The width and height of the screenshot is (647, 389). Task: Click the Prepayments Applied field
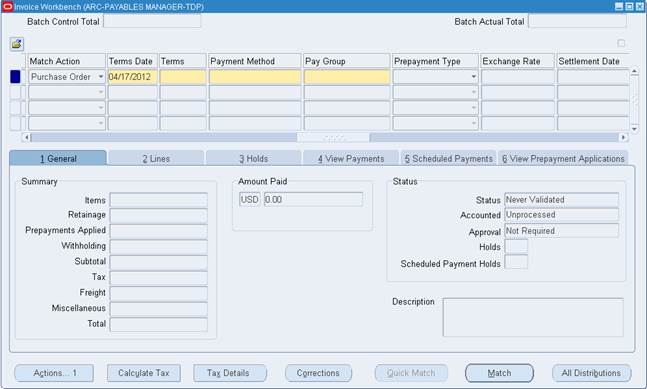pyautogui.click(x=158, y=231)
